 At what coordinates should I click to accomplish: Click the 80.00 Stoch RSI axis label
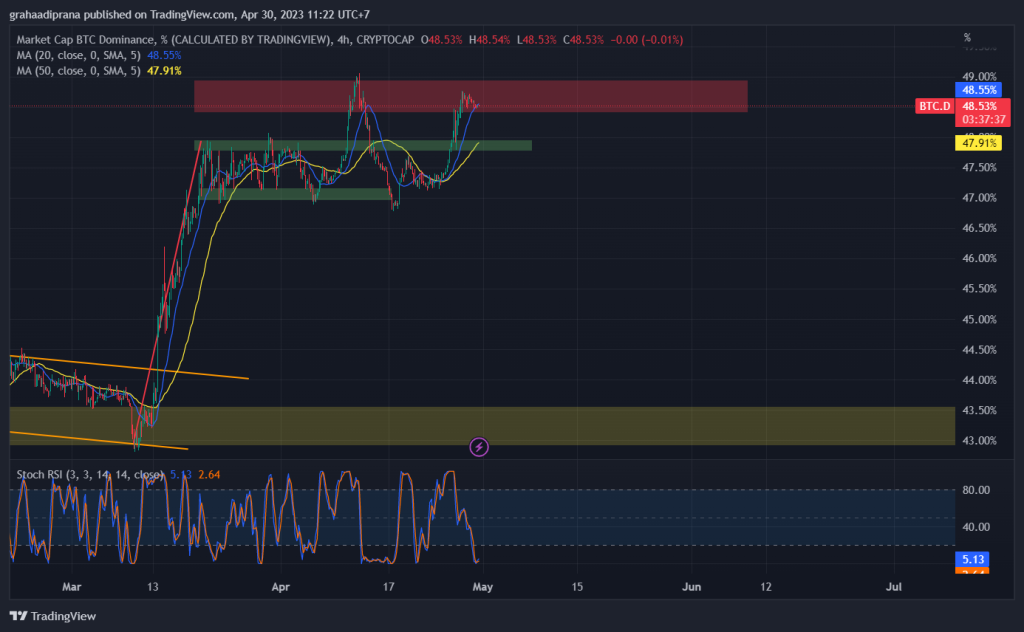click(x=976, y=490)
